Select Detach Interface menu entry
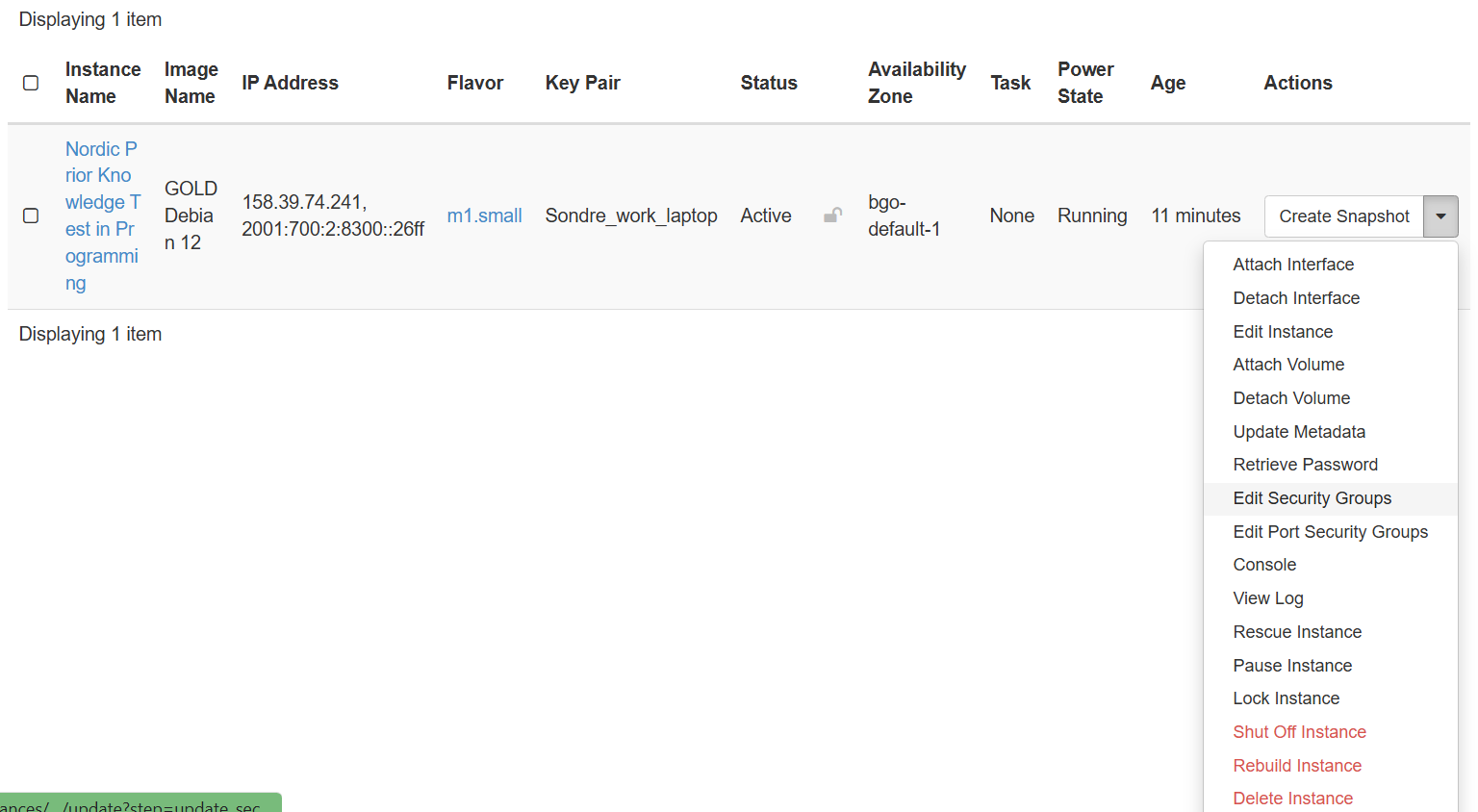Viewport: 1478px width, 812px height. [x=1295, y=298]
